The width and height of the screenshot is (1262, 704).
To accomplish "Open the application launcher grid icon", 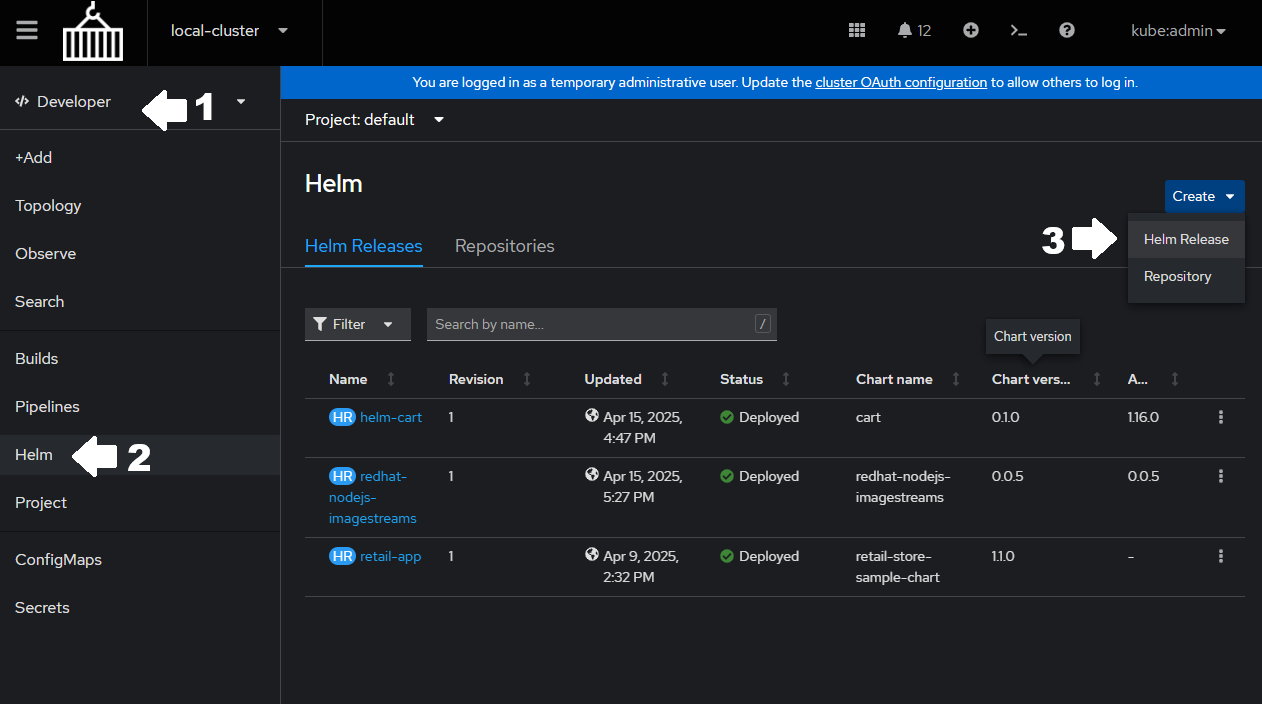I will click(856, 30).
